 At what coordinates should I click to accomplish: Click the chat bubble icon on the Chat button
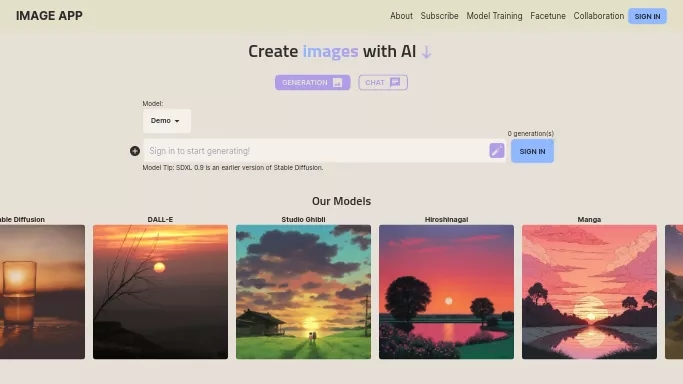pos(395,82)
